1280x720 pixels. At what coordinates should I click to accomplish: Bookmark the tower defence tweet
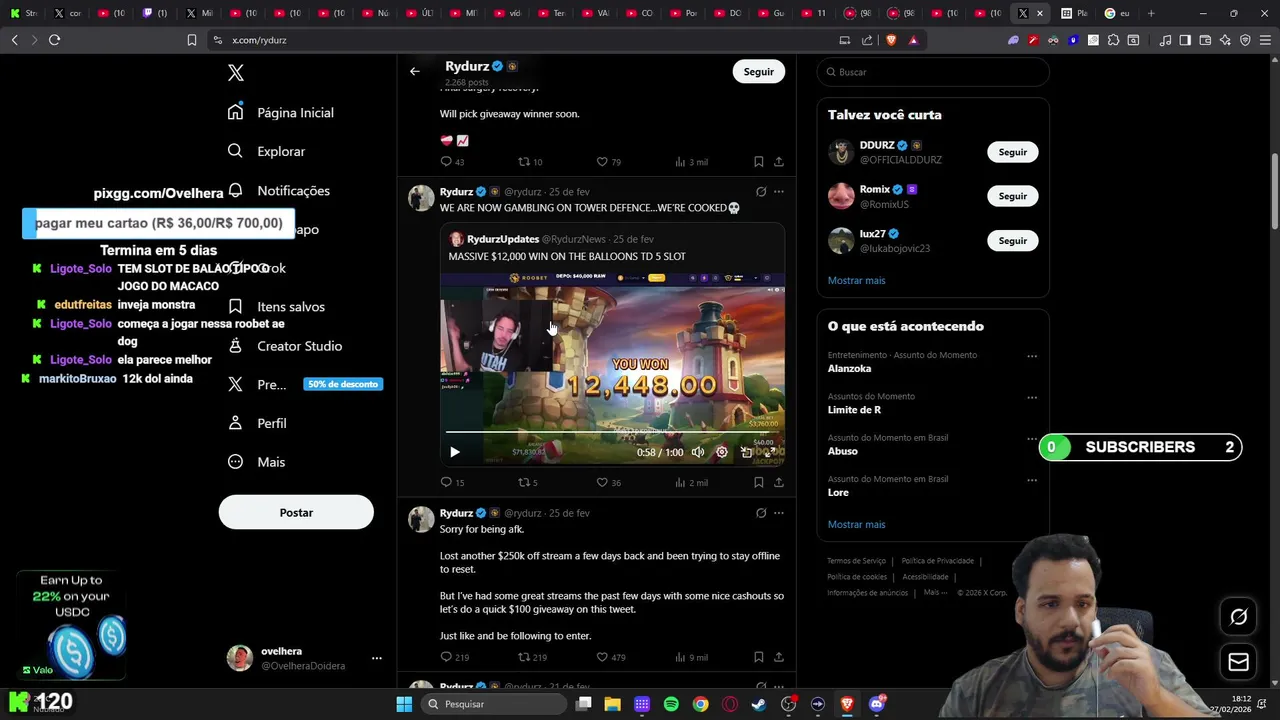pyautogui.click(x=759, y=482)
